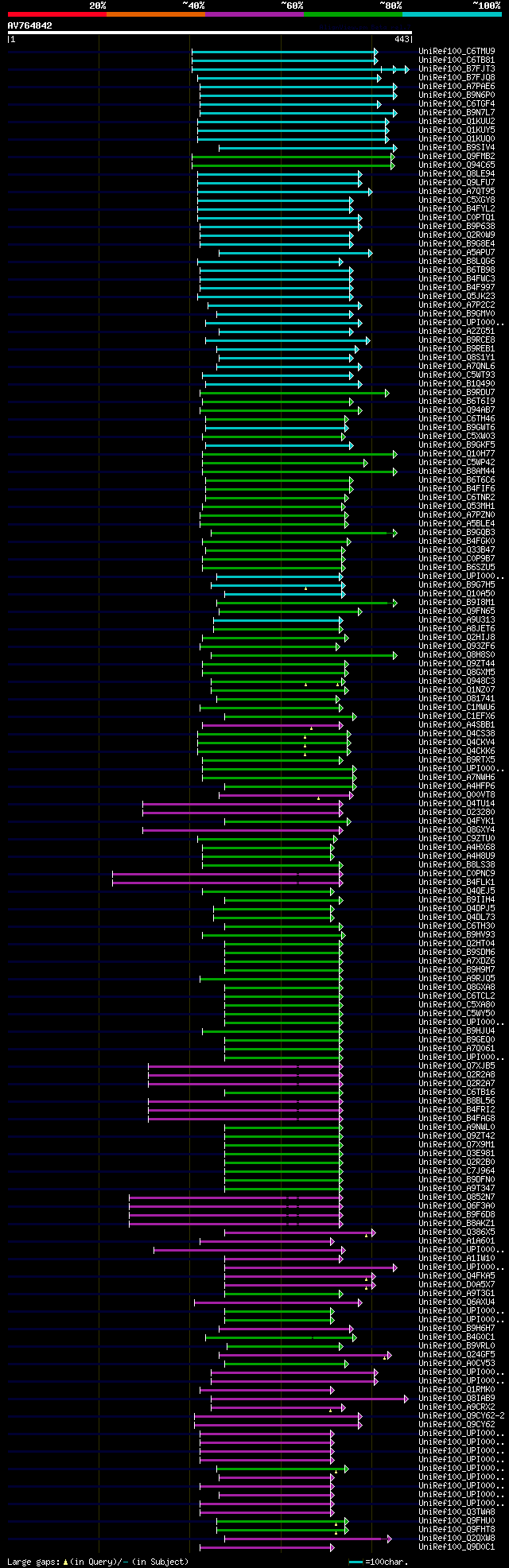Select label UniRef100_Q4TU14
The image size is (509, 1568).
(x=457, y=803)
